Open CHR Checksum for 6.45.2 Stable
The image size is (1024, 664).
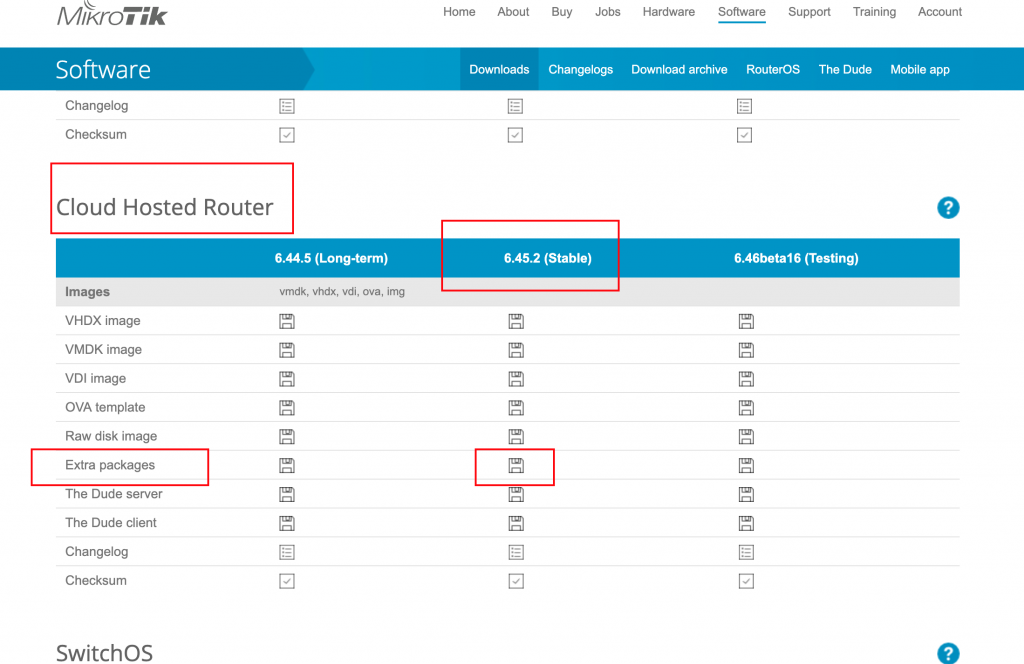516,581
